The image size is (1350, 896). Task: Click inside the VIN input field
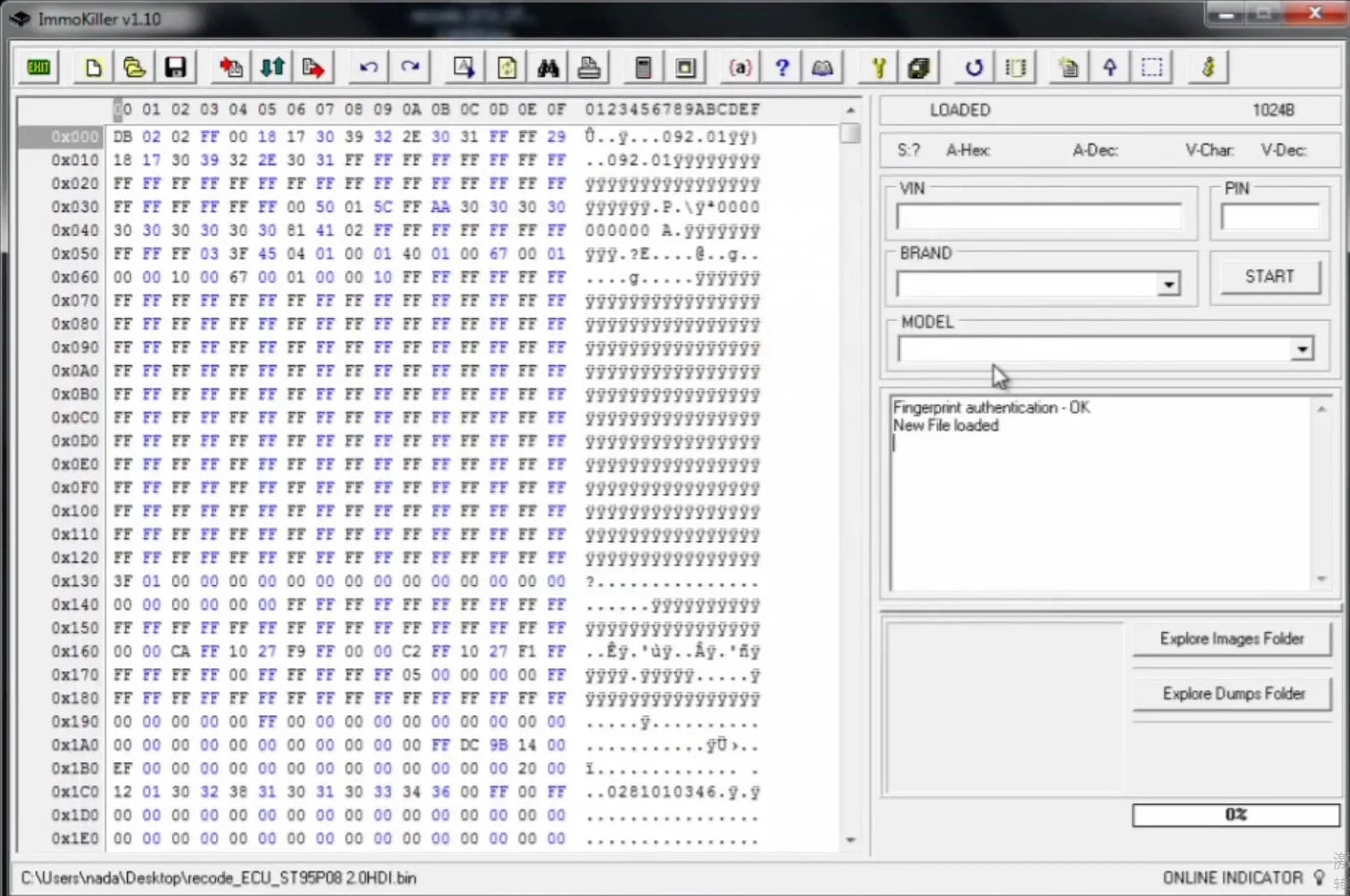(1040, 216)
